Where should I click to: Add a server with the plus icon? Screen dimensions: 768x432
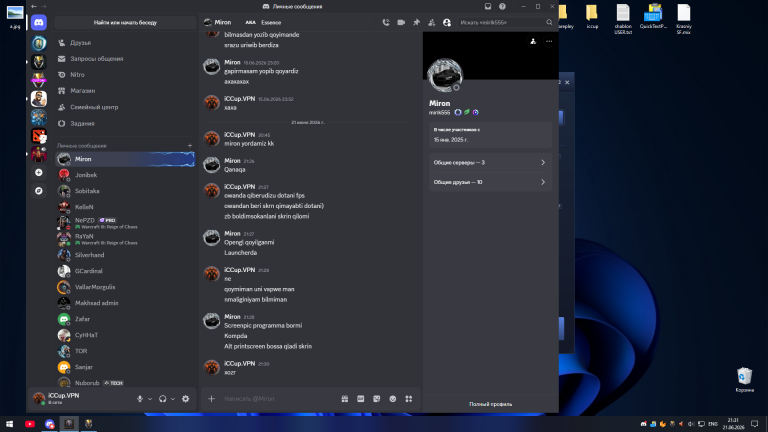coord(39,172)
